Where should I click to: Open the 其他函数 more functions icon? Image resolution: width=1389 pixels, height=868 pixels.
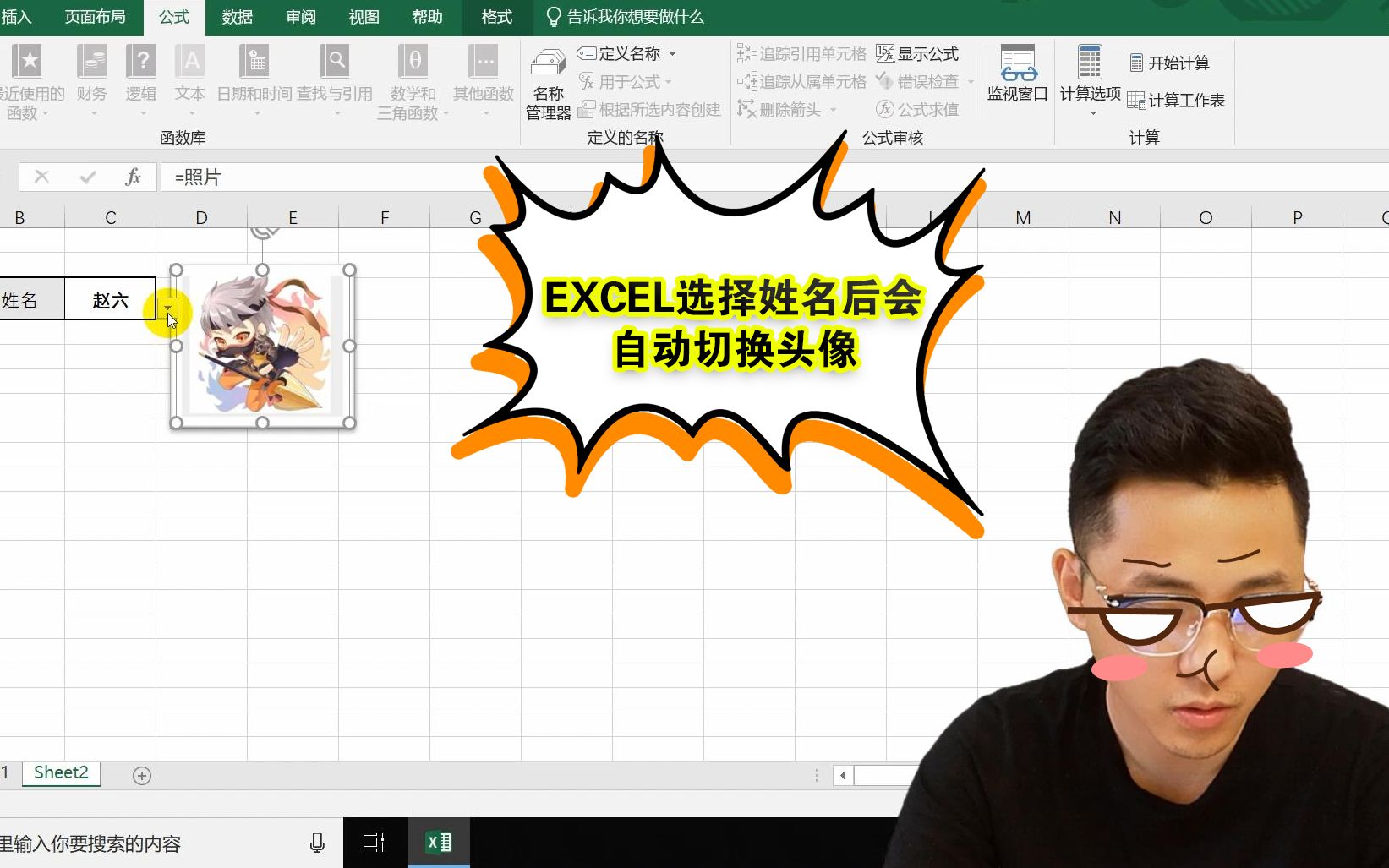[x=484, y=79]
